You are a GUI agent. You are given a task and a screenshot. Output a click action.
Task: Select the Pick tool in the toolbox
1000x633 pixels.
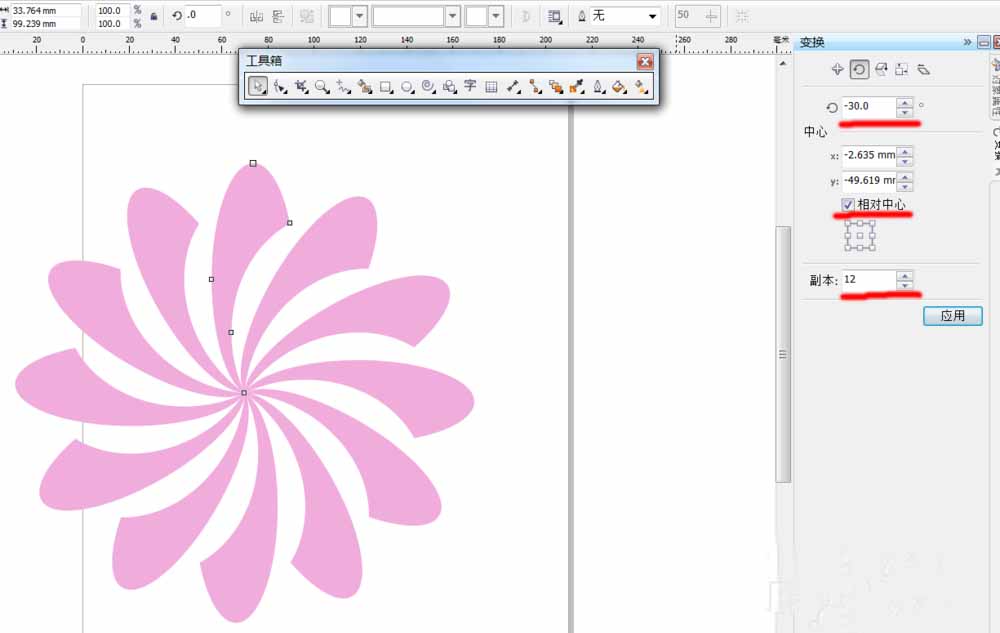pos(257,86)
